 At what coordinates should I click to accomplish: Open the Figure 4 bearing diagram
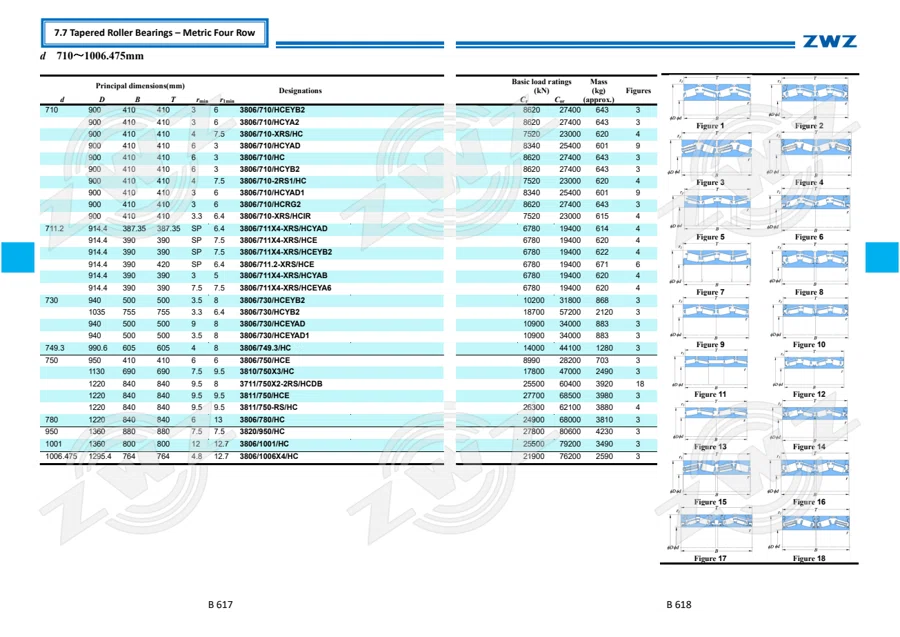point(809,155)
